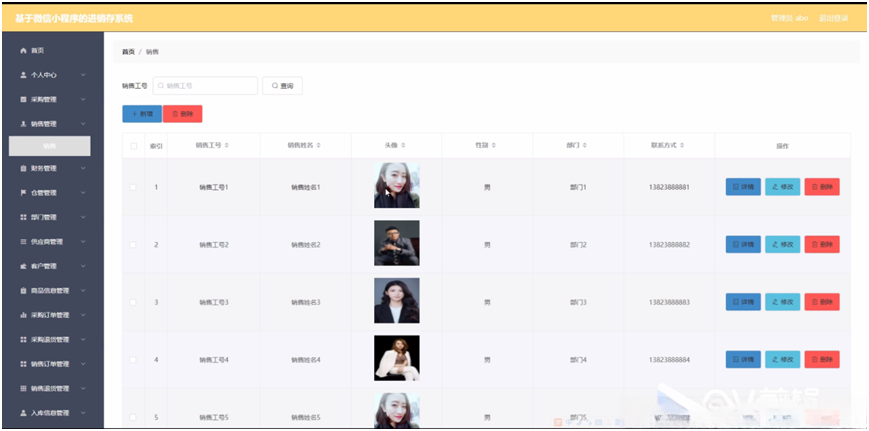The width and height of the screenshot is (869, 431).
Task: Sort the table by 销售姓名 column arrows
Action: pos(319,145)
